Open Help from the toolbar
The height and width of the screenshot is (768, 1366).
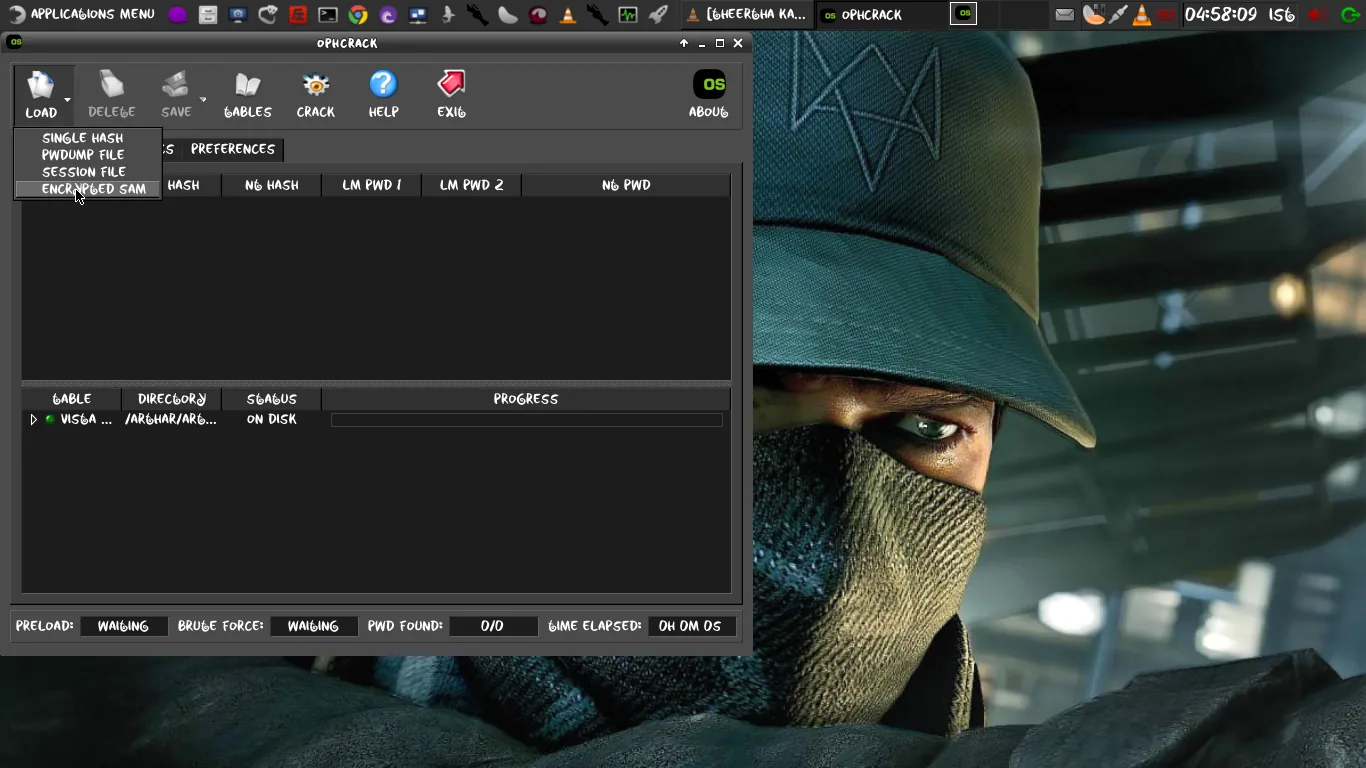[383, 95]
